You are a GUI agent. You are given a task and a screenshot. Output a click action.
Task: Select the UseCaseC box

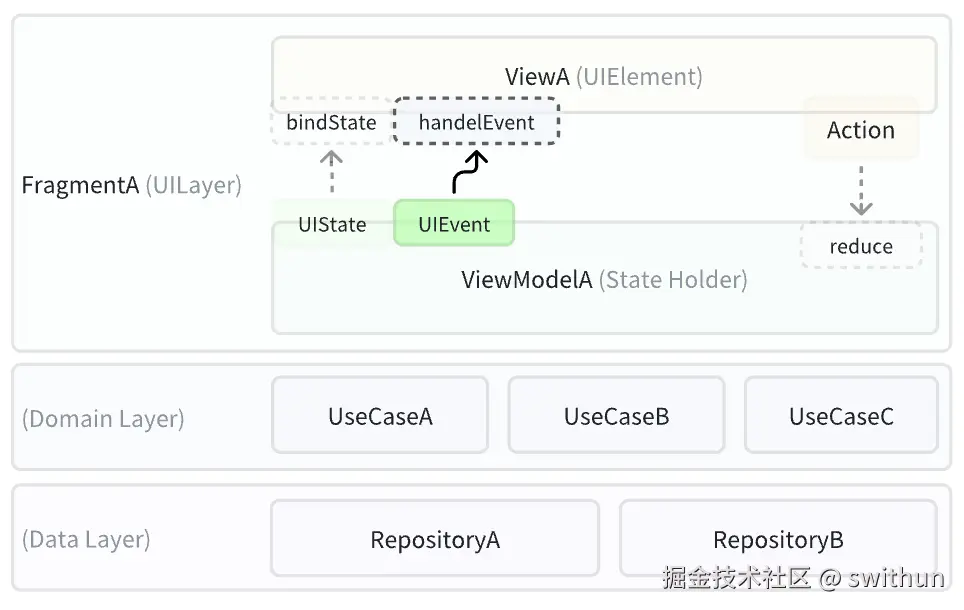[x=841, y=416]
